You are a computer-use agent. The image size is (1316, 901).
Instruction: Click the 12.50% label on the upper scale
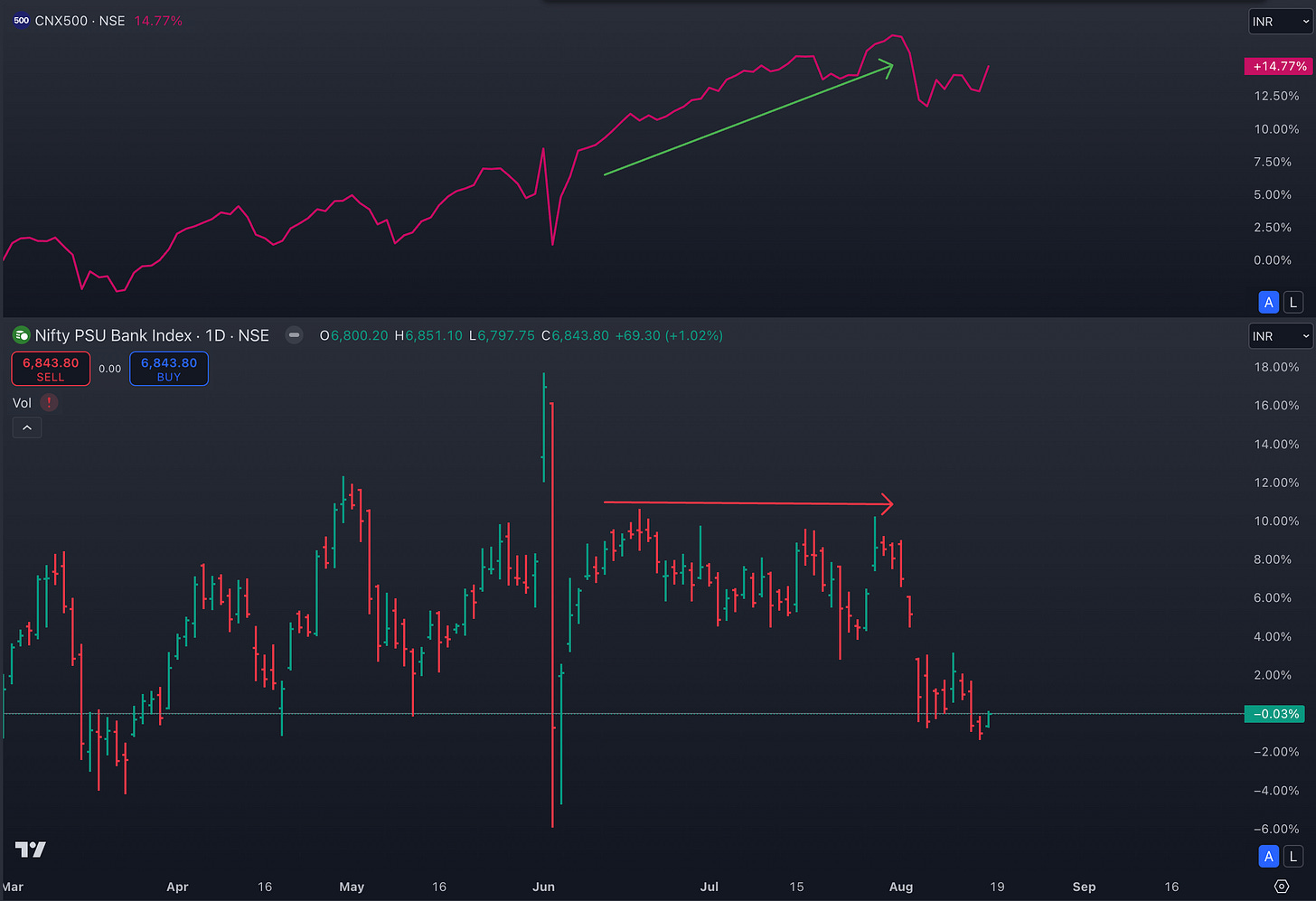click(x=1276, y=96)
